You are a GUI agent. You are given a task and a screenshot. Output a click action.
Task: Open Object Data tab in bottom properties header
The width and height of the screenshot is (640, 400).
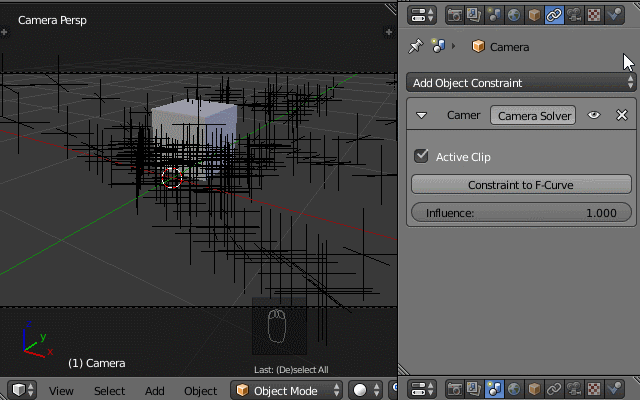[574, 389]
